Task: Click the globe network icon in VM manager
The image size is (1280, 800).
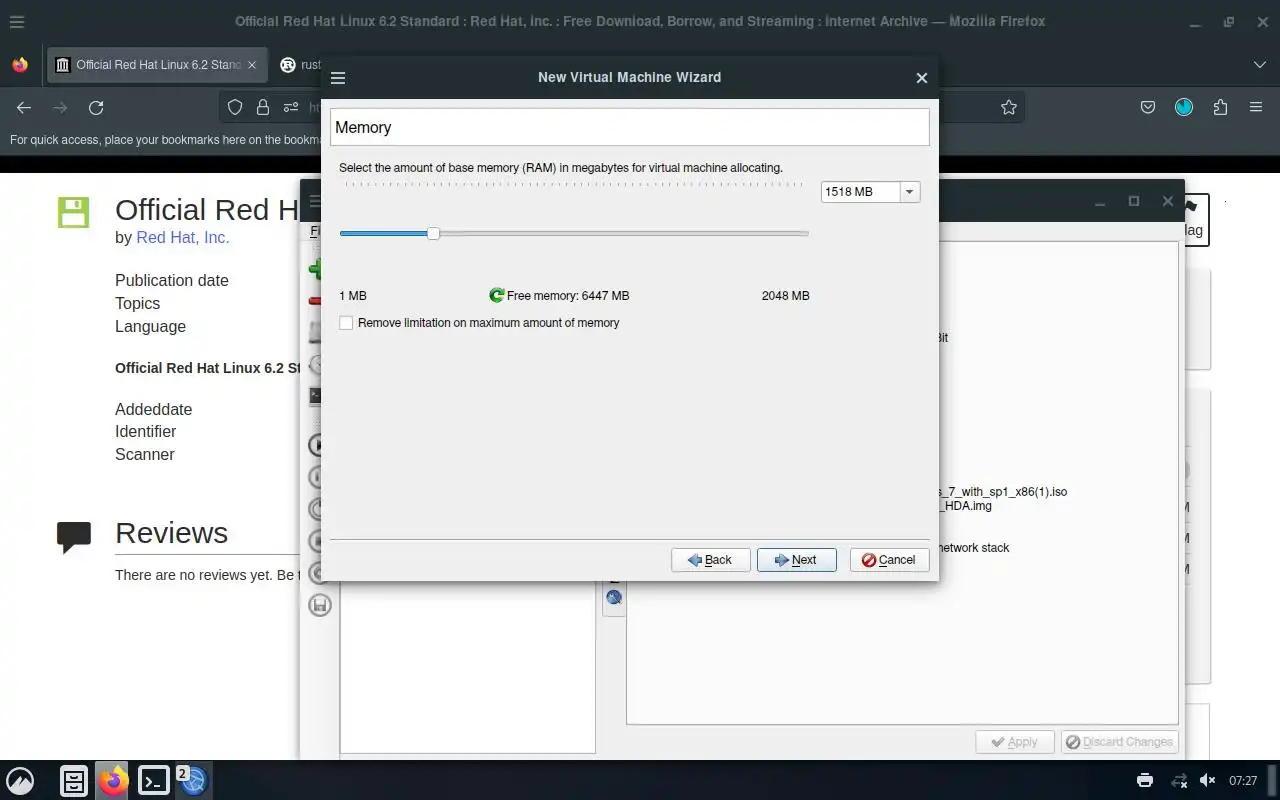Action: (614, 597)
